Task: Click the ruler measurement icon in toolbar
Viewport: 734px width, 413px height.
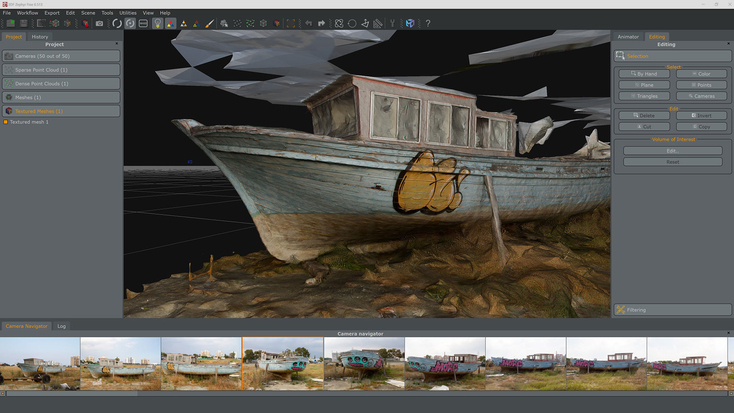Action: point(378,23)
